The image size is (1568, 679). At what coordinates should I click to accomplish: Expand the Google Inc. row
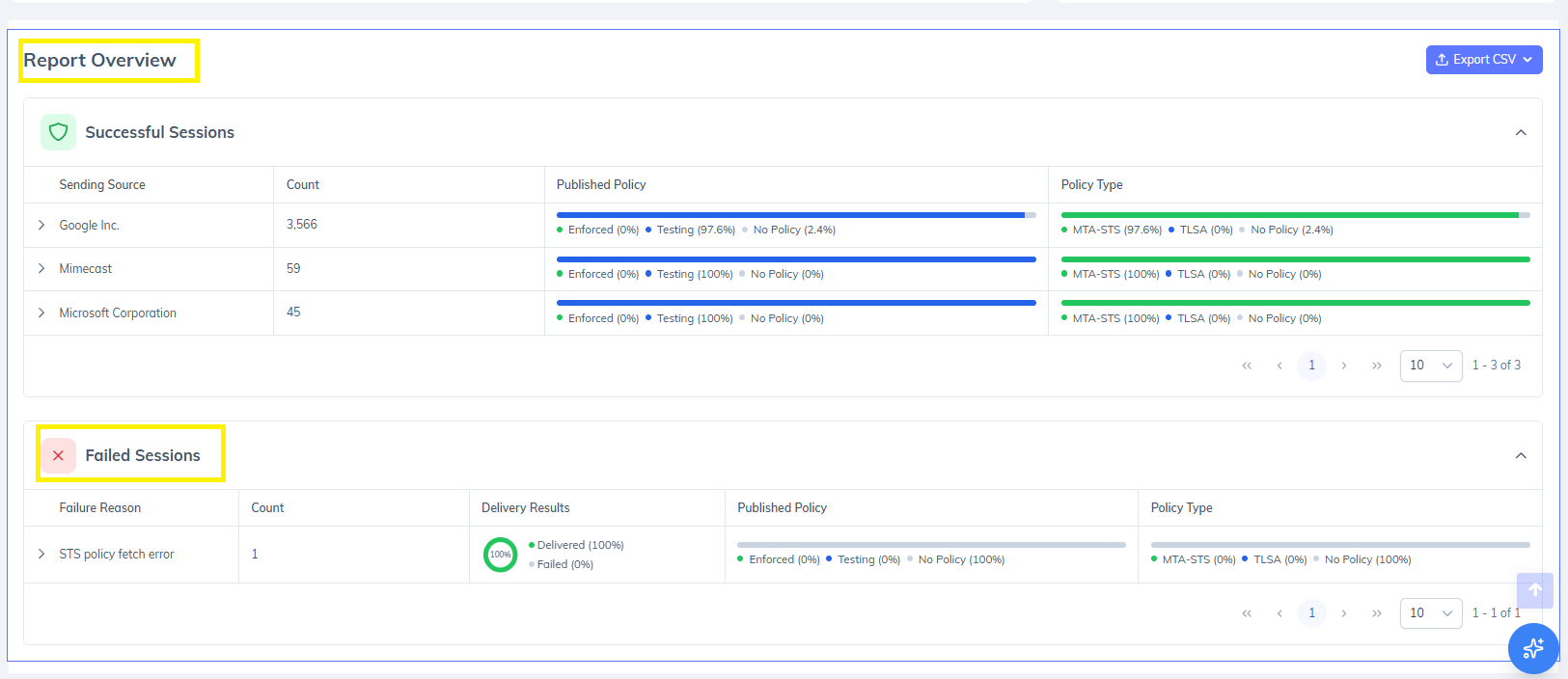(41, 225)
